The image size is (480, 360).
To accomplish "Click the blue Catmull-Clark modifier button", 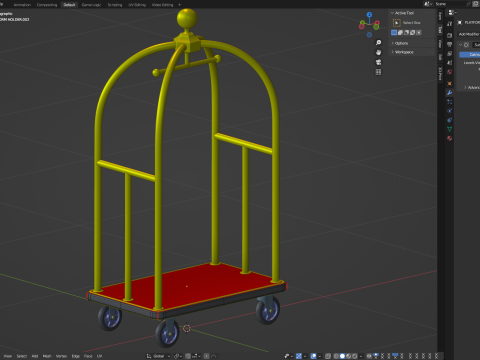I will coord(470,54).
